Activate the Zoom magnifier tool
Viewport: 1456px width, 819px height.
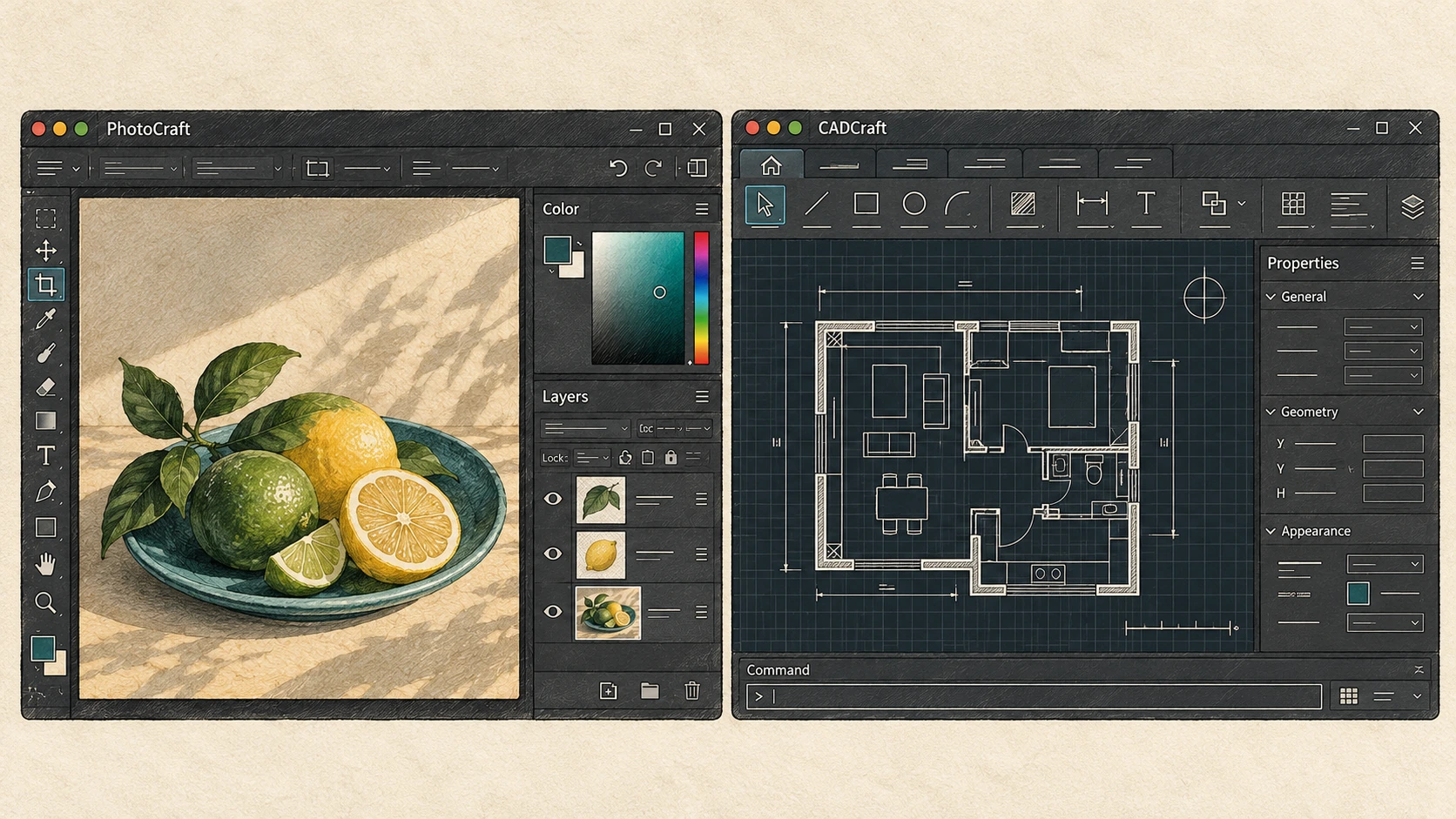(x=46, y=602)
